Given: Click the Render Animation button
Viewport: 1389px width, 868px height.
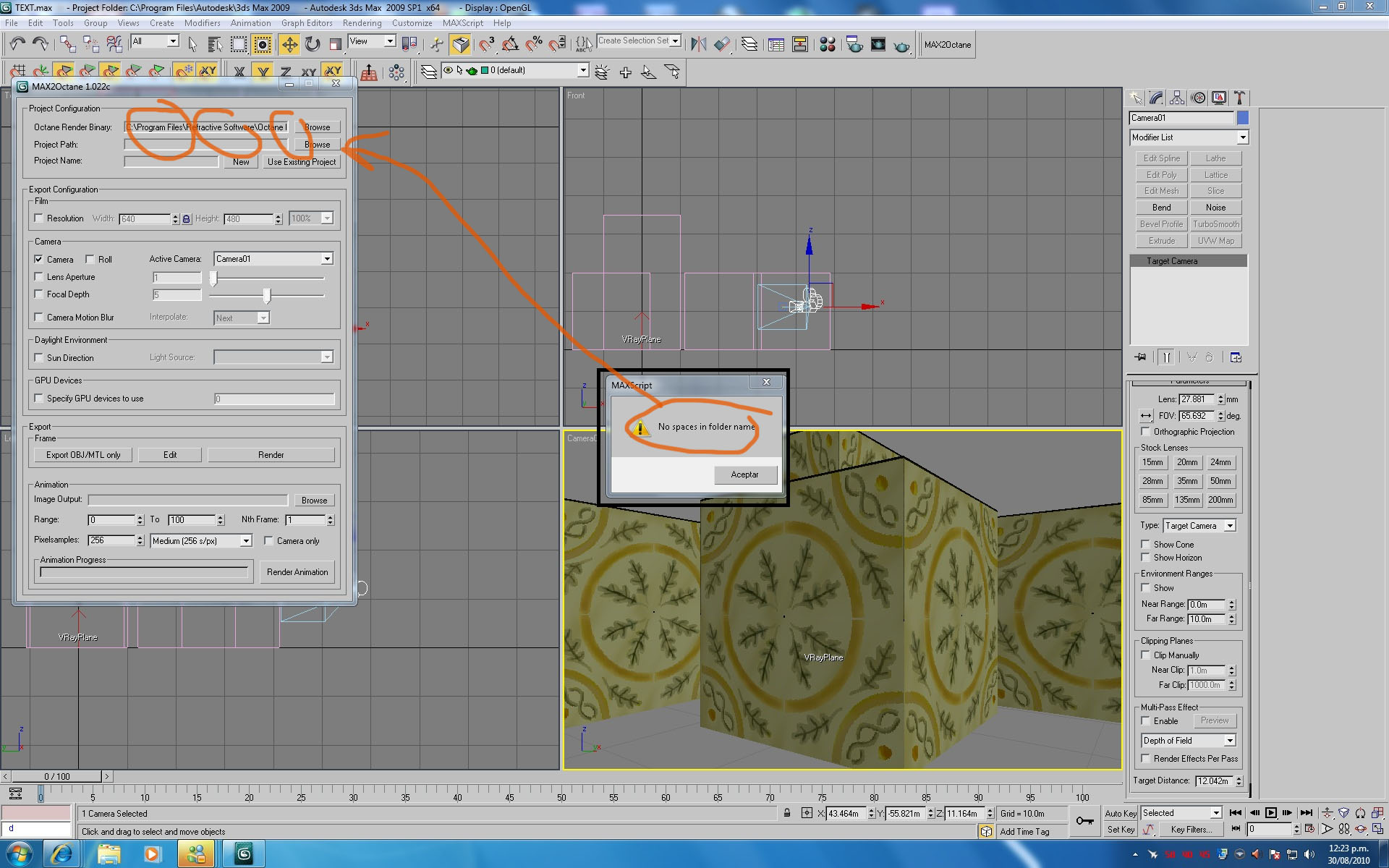Looking at the screenshot, I should pyautogui.click(x=297, y=572).
